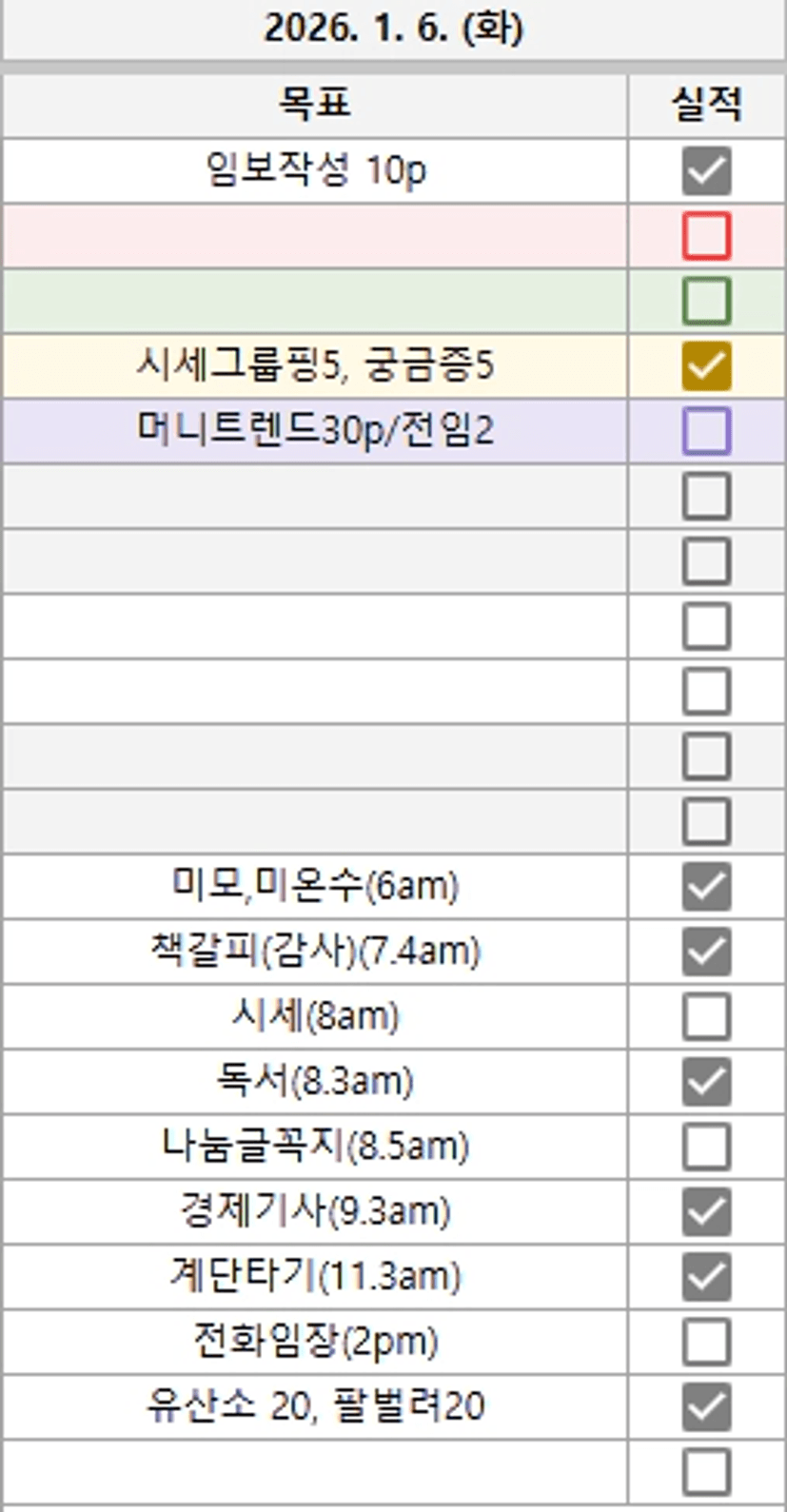Check the 시세(8am) checkbox
This screenshot has width=787, height=1512.
[706, 1016]
